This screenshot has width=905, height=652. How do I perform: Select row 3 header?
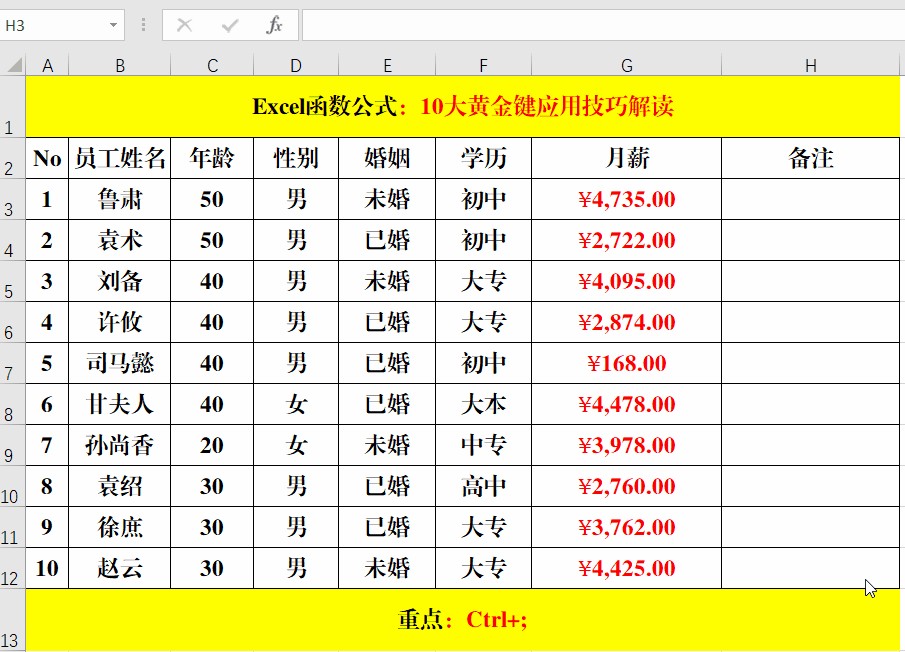point(12,199)
